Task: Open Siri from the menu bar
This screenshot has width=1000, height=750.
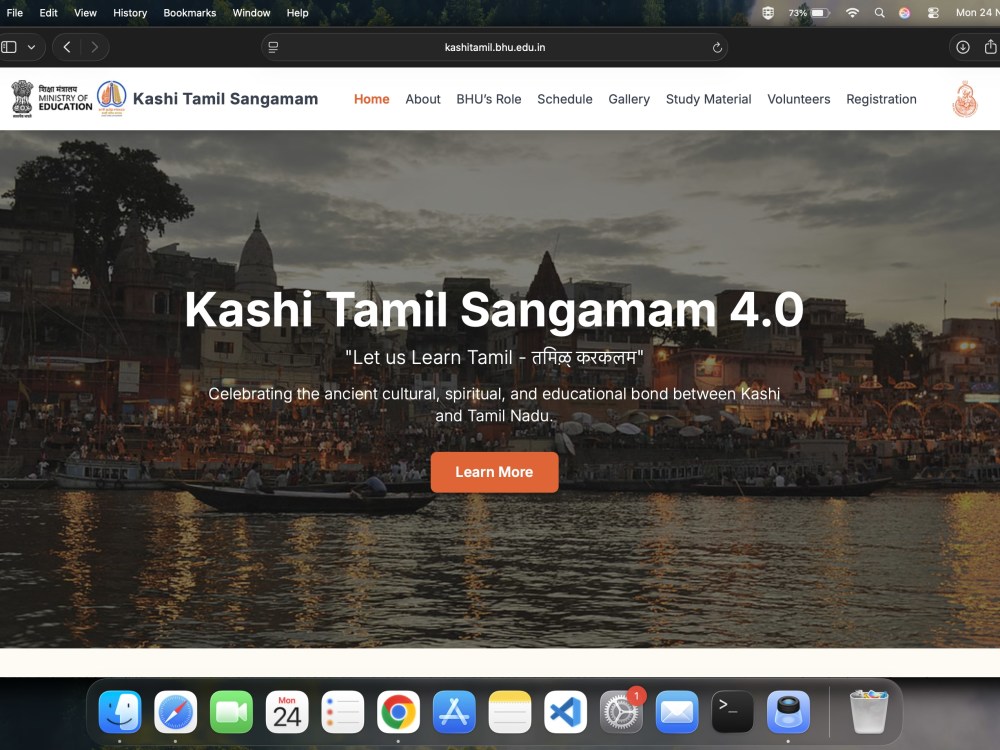Action: coord(904,13)
